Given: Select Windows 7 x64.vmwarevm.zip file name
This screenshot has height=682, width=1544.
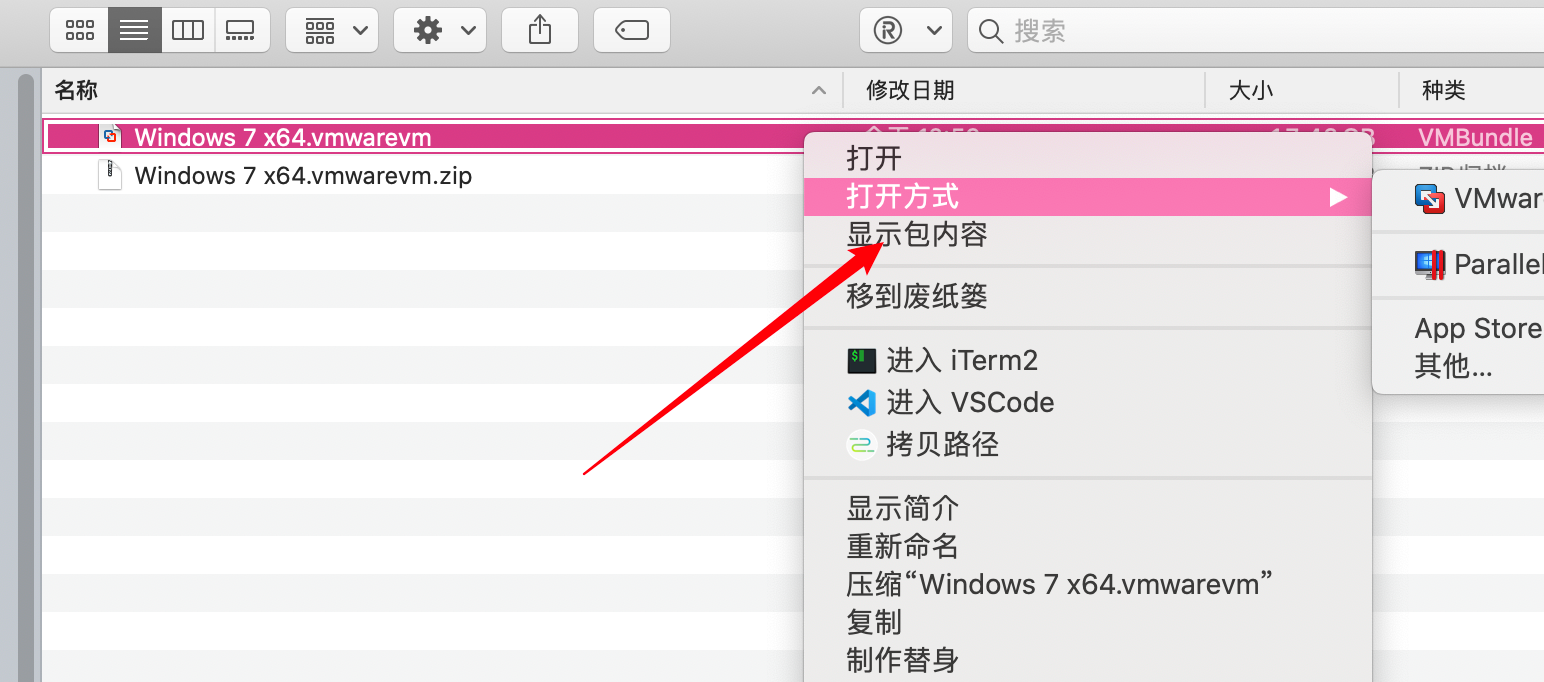Looking at the screenshot, I should (x=303, y=176).
